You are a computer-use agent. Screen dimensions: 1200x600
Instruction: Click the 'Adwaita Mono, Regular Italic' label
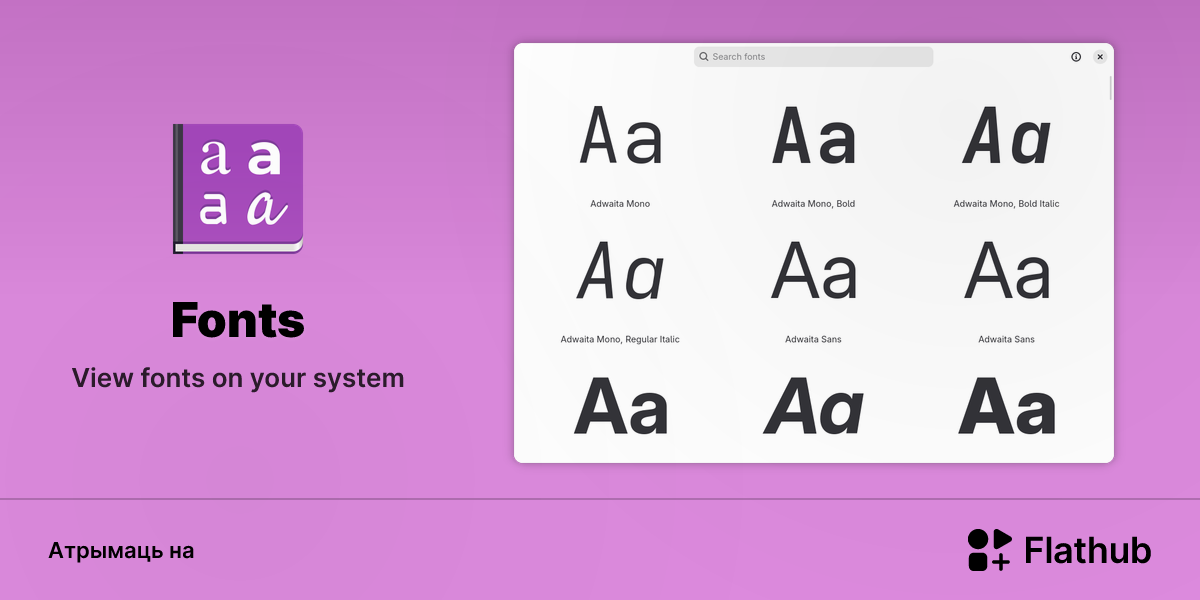point(620,340)
